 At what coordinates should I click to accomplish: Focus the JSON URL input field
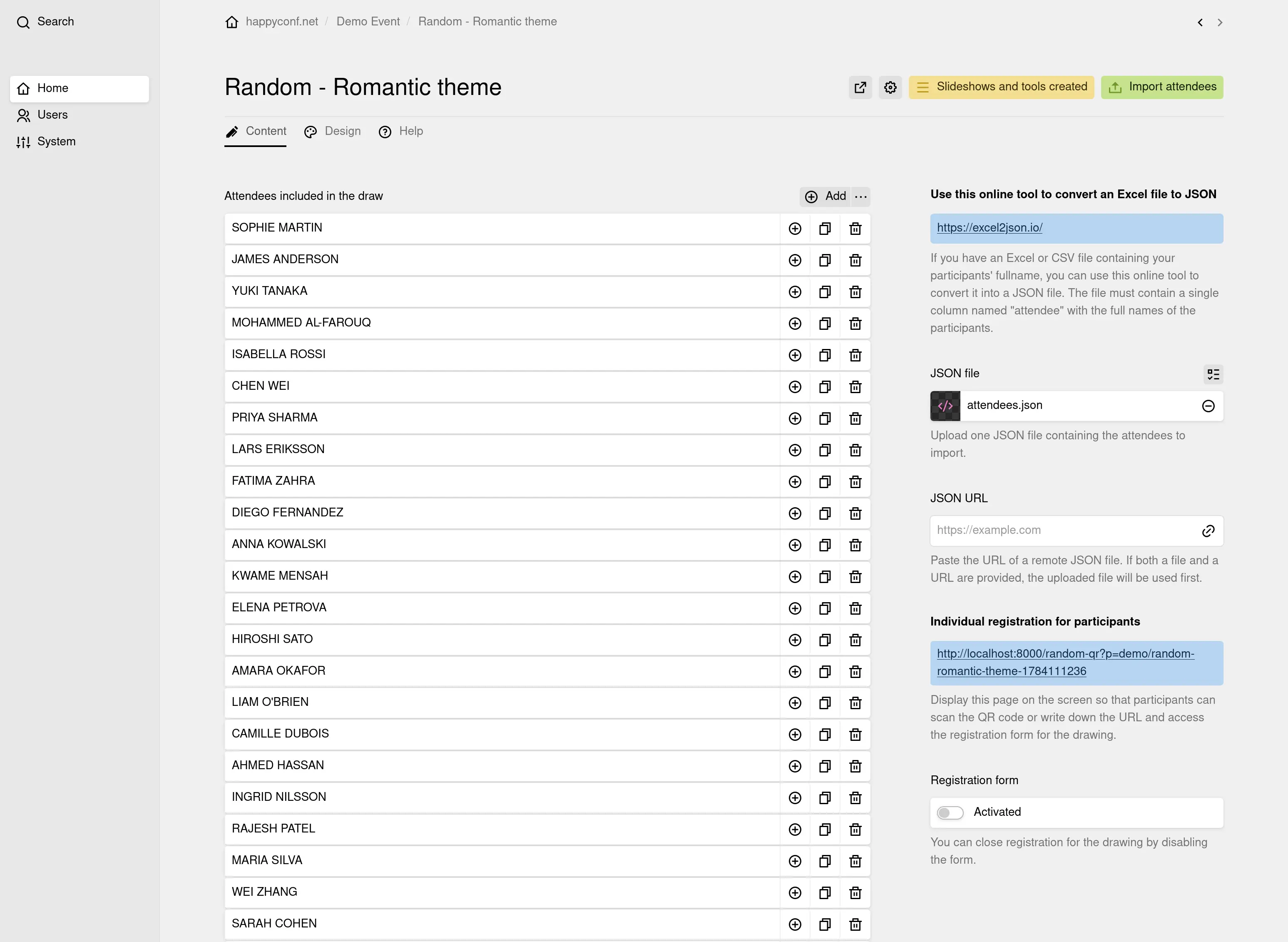(x=1064, y=531)
